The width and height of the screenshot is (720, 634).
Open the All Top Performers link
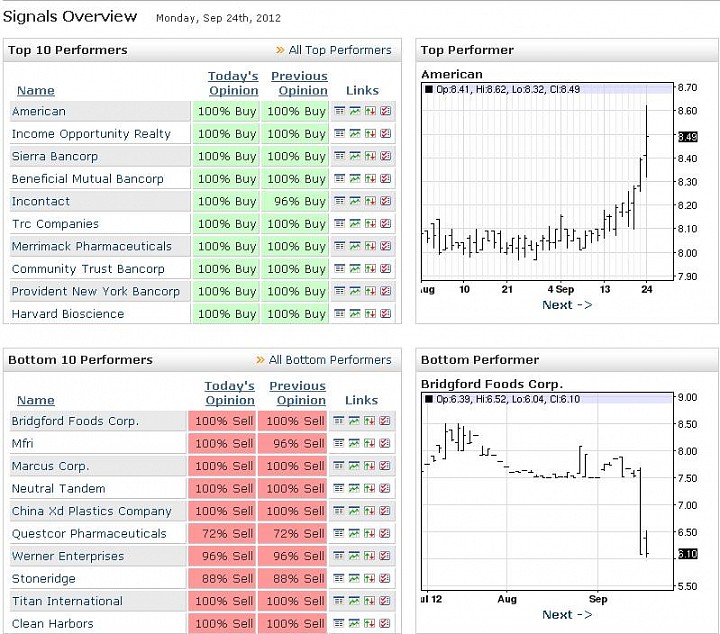pos(340,50)
